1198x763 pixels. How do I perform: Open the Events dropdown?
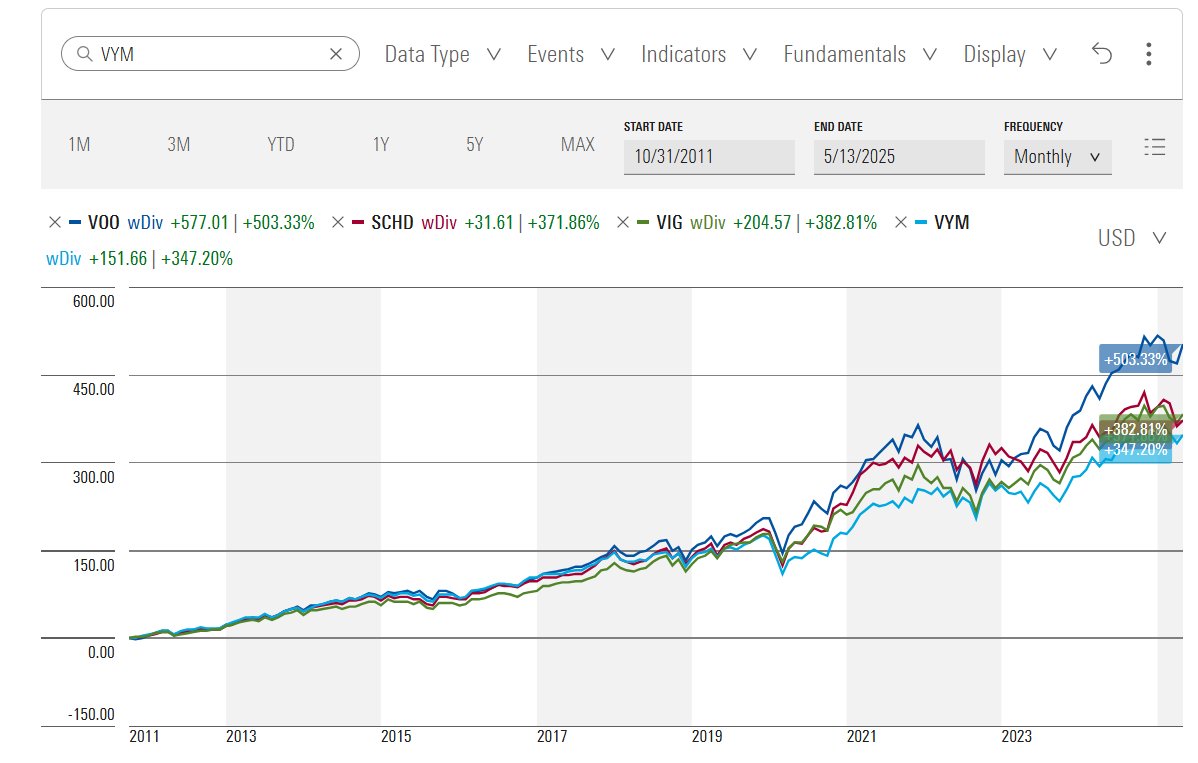click(571, 54)
